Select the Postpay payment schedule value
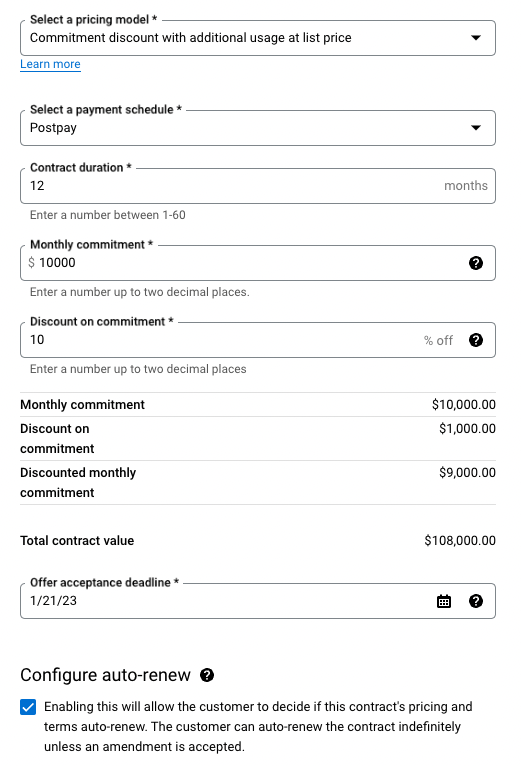 click(53, 128)
